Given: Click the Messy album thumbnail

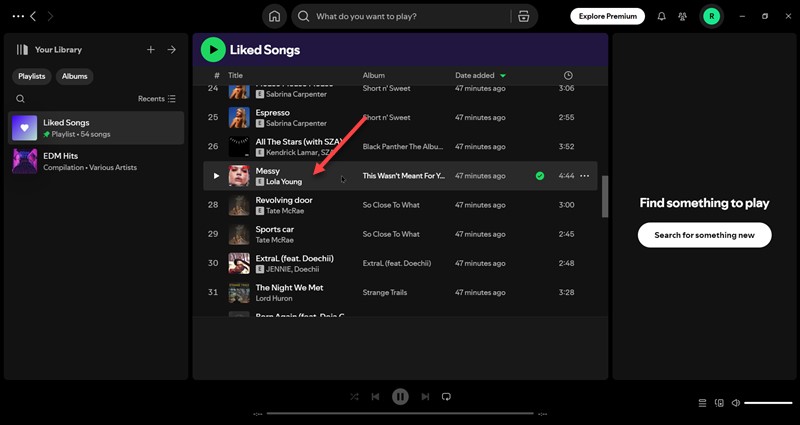Looking at the screenshot, I should tap(239, 176).
